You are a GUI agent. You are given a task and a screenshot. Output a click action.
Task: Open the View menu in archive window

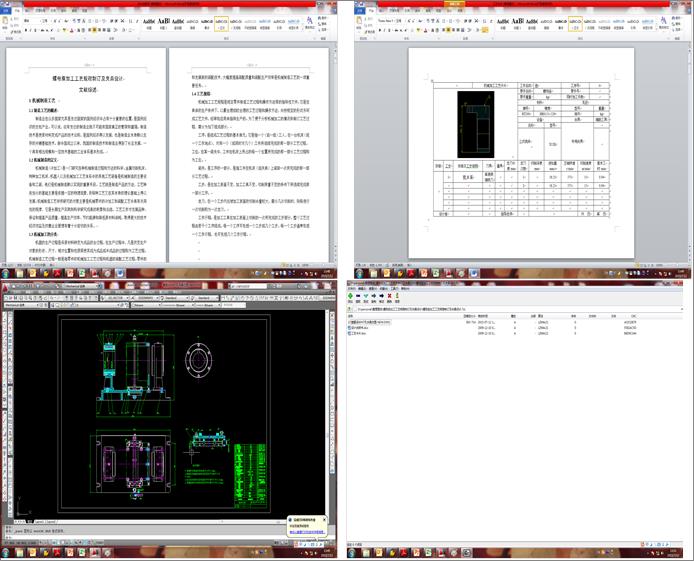373,288
